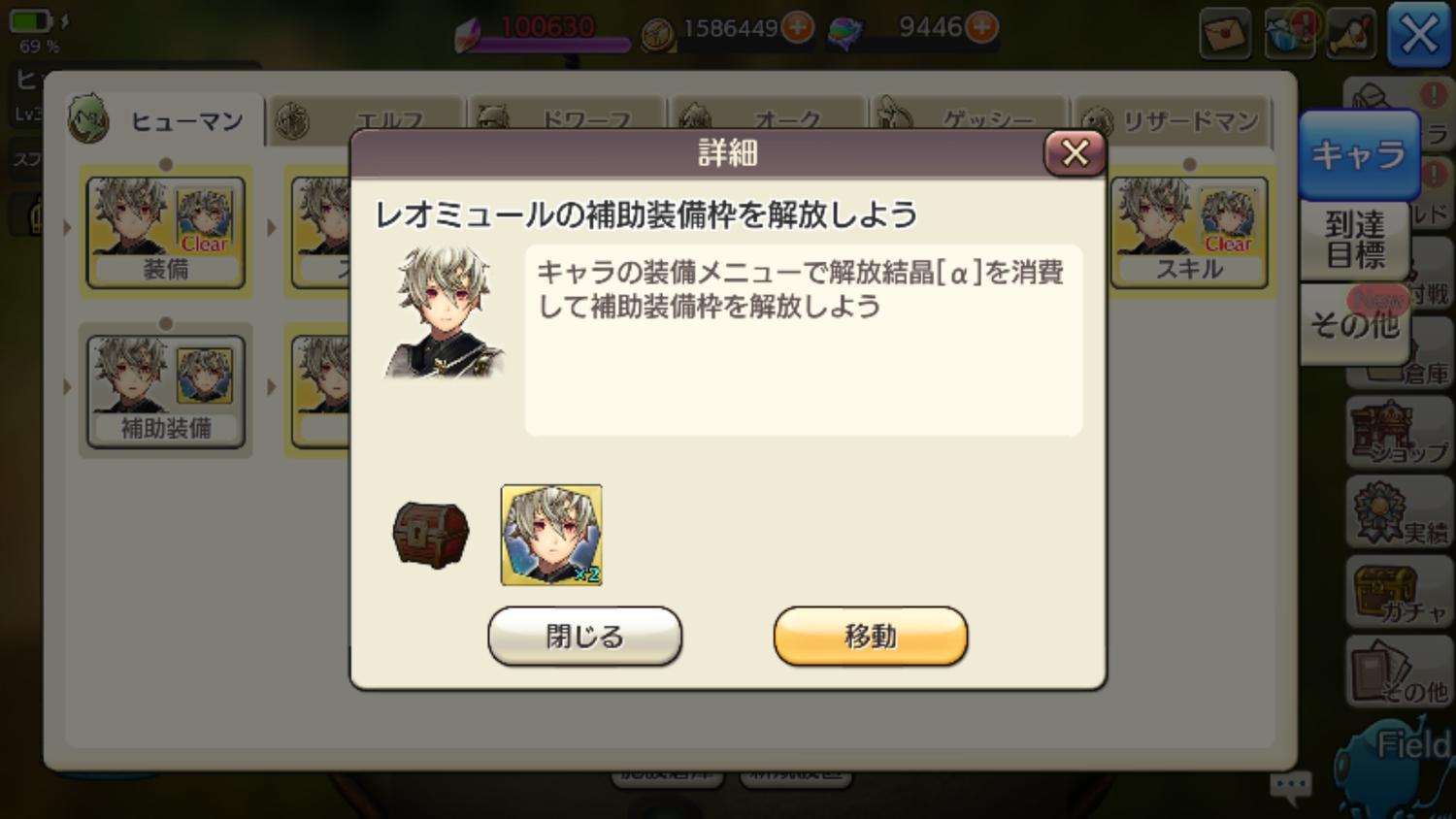Open the スキル mission card
1456x819 pixels.
[x=1189, y=232]
